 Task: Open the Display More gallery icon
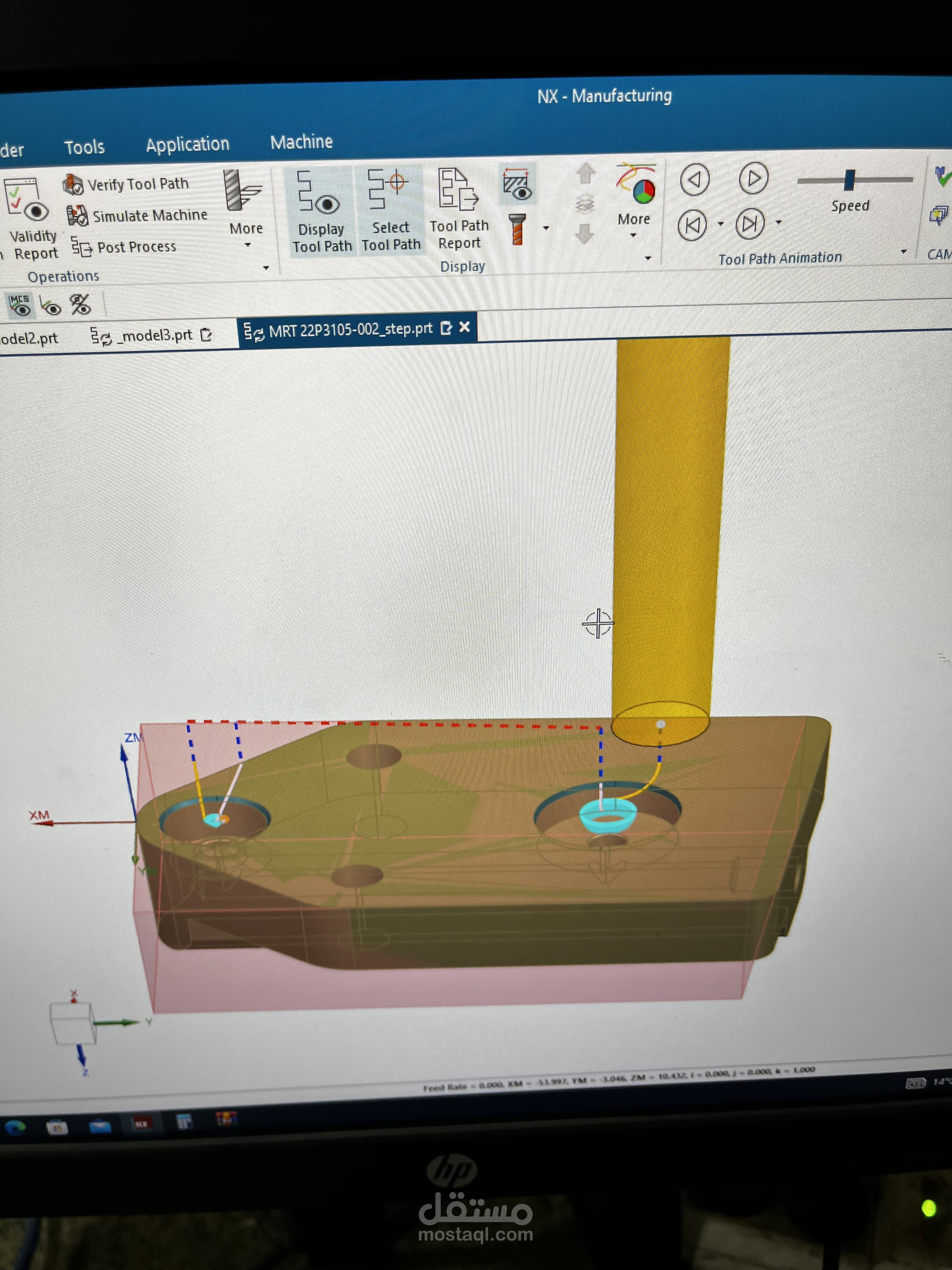pyautogui.click(x=636, y=184)
